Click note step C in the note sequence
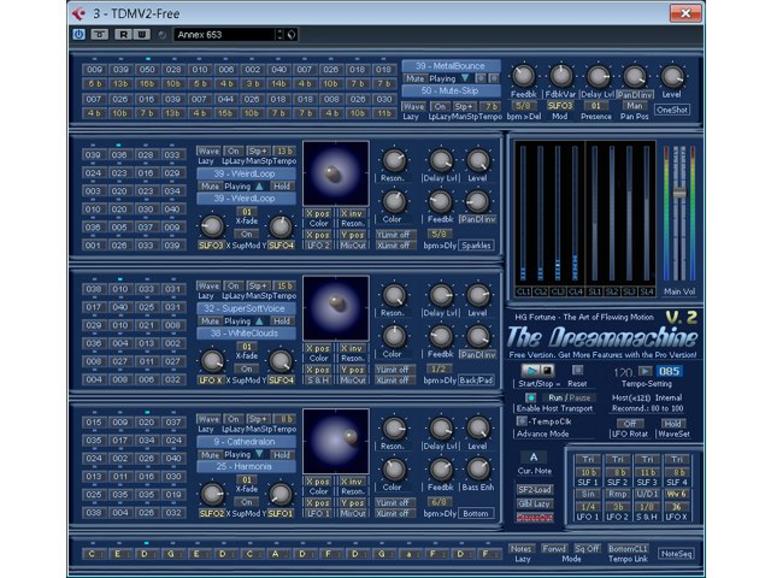 [92, 554]
